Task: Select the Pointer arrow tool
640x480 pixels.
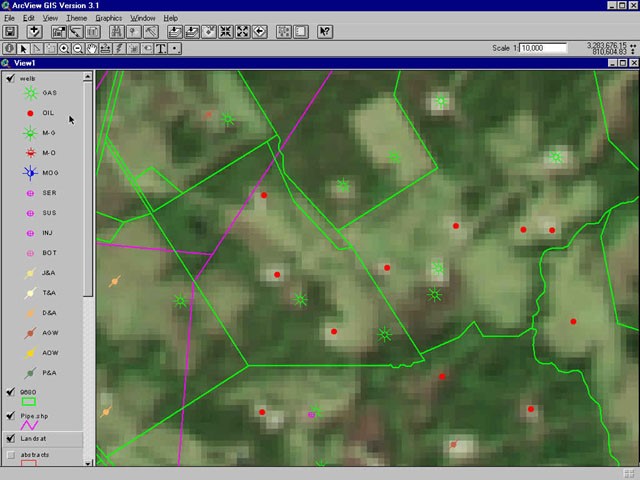Action: pyautogui.click(x=24, y=48)
